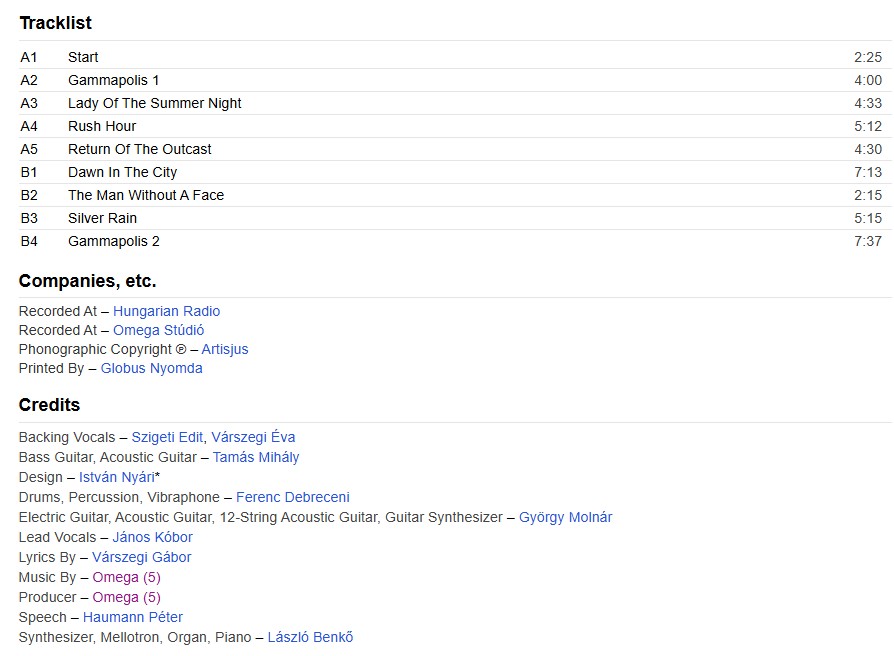Click Omega (5) link beside Producer
The height and width of the screenshot is (656, 894).
(126, 597)
